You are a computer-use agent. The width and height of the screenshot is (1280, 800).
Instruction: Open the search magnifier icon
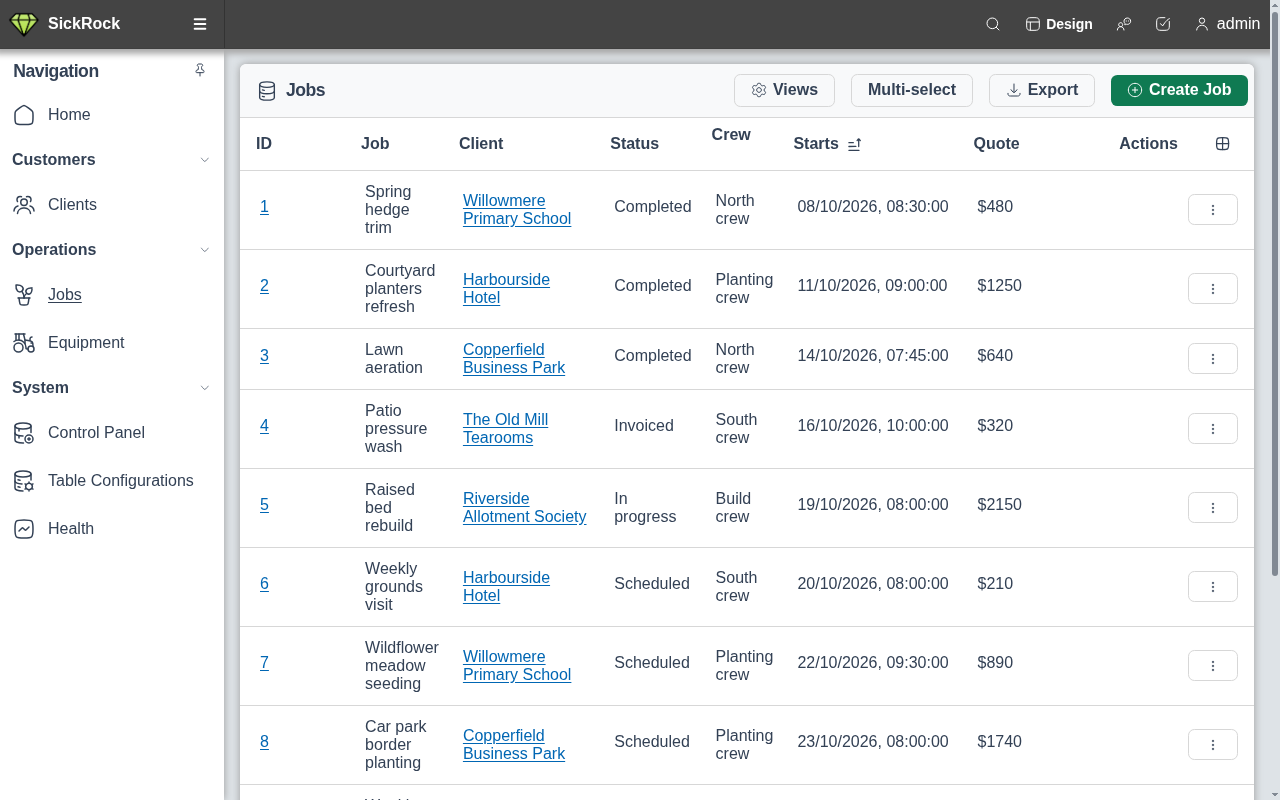[993, 24]
